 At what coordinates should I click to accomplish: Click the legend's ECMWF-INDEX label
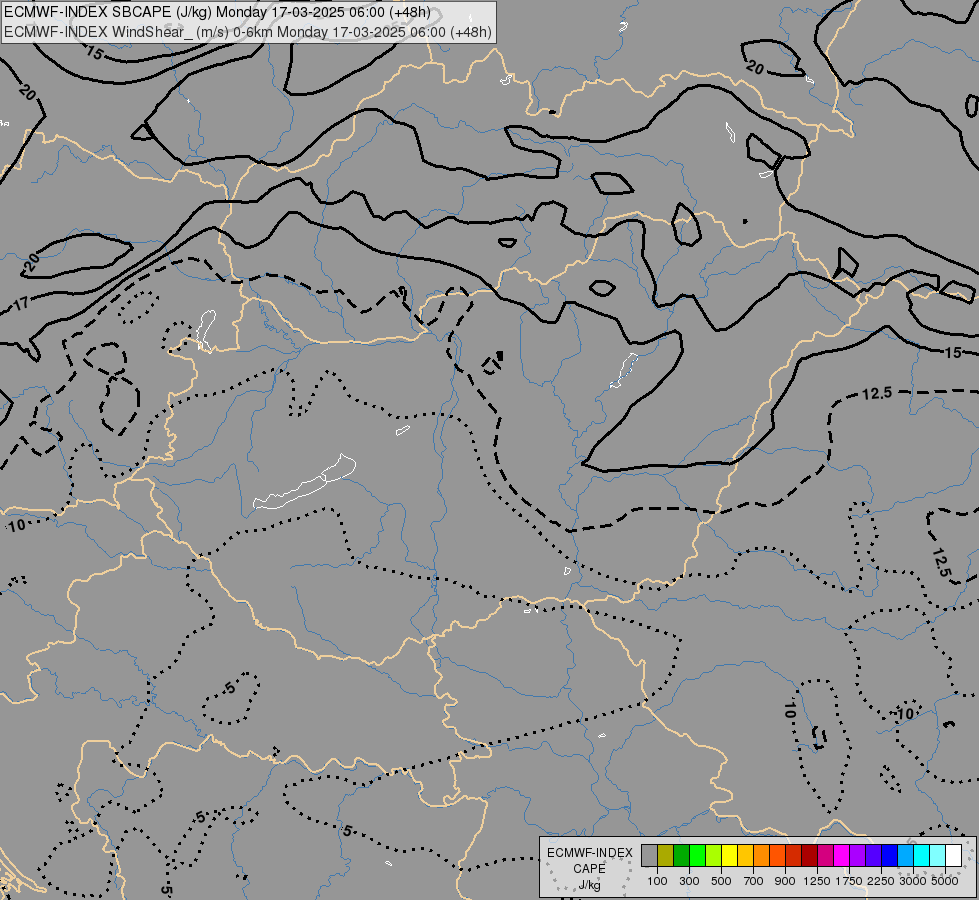click(x=590, y=853)
